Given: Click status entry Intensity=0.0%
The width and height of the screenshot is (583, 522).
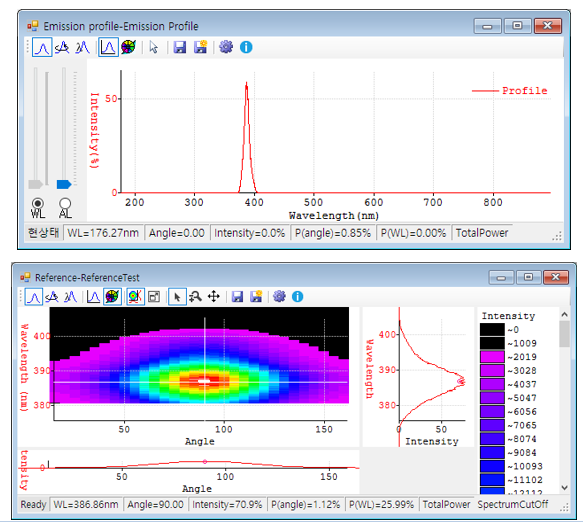Looking at the screenshot, I should click(249, 233).
